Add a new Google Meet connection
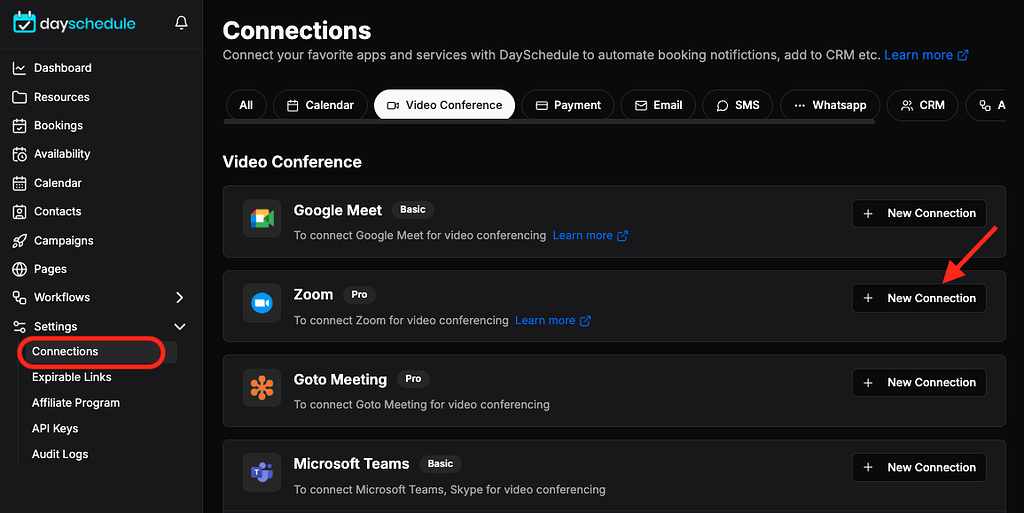1024x513 pixels. pos(919,213)
